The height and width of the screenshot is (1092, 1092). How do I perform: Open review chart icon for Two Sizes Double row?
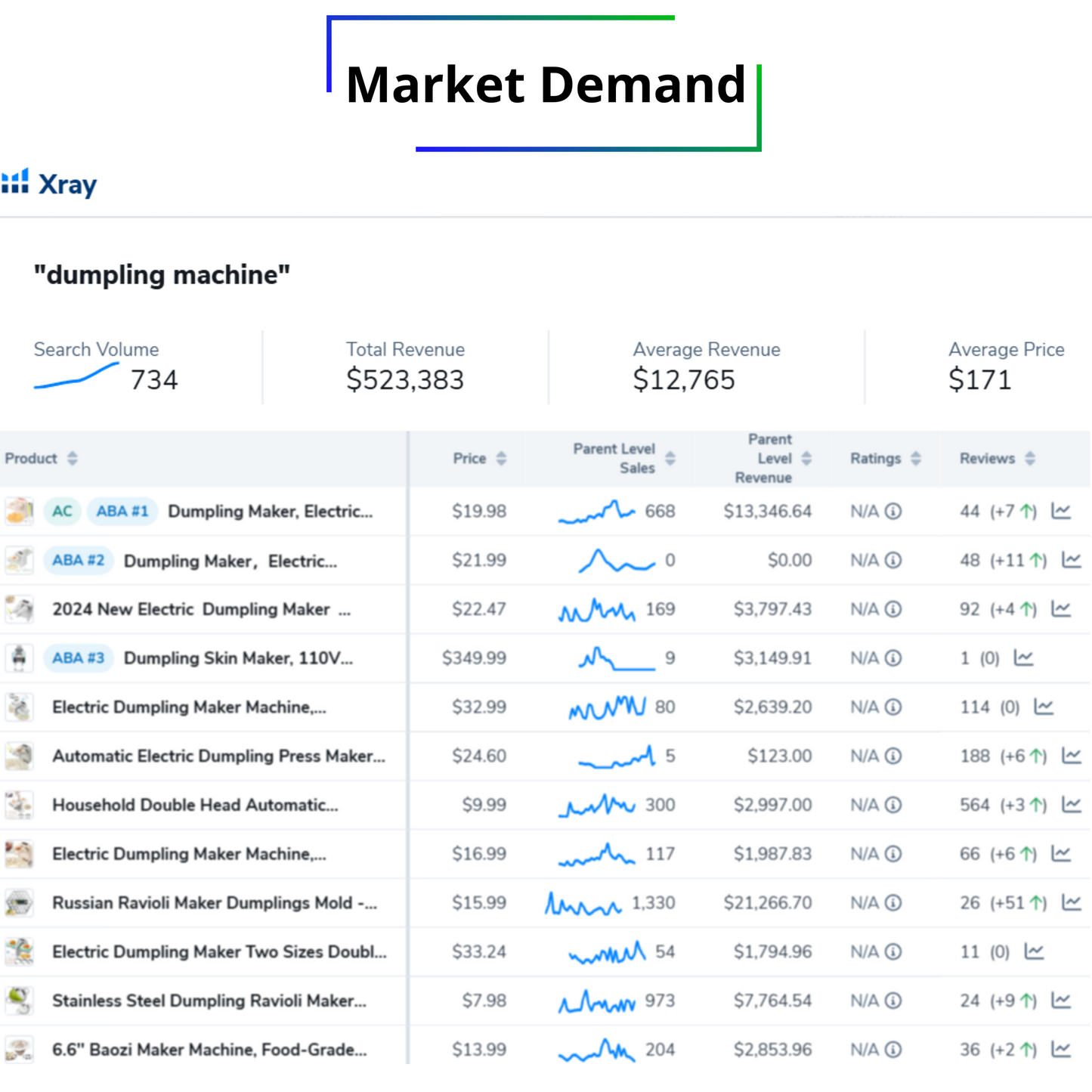pyautogui.click(x=1034, y=951)
